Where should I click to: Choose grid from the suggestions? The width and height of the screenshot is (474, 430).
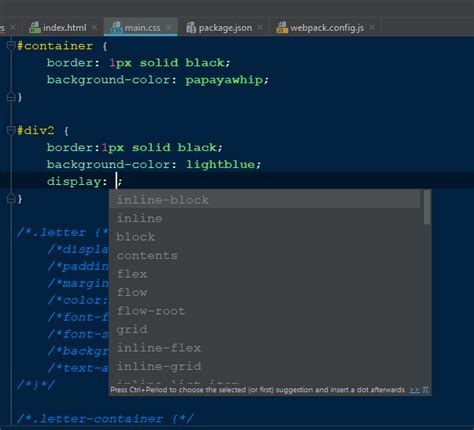point(265,329)
